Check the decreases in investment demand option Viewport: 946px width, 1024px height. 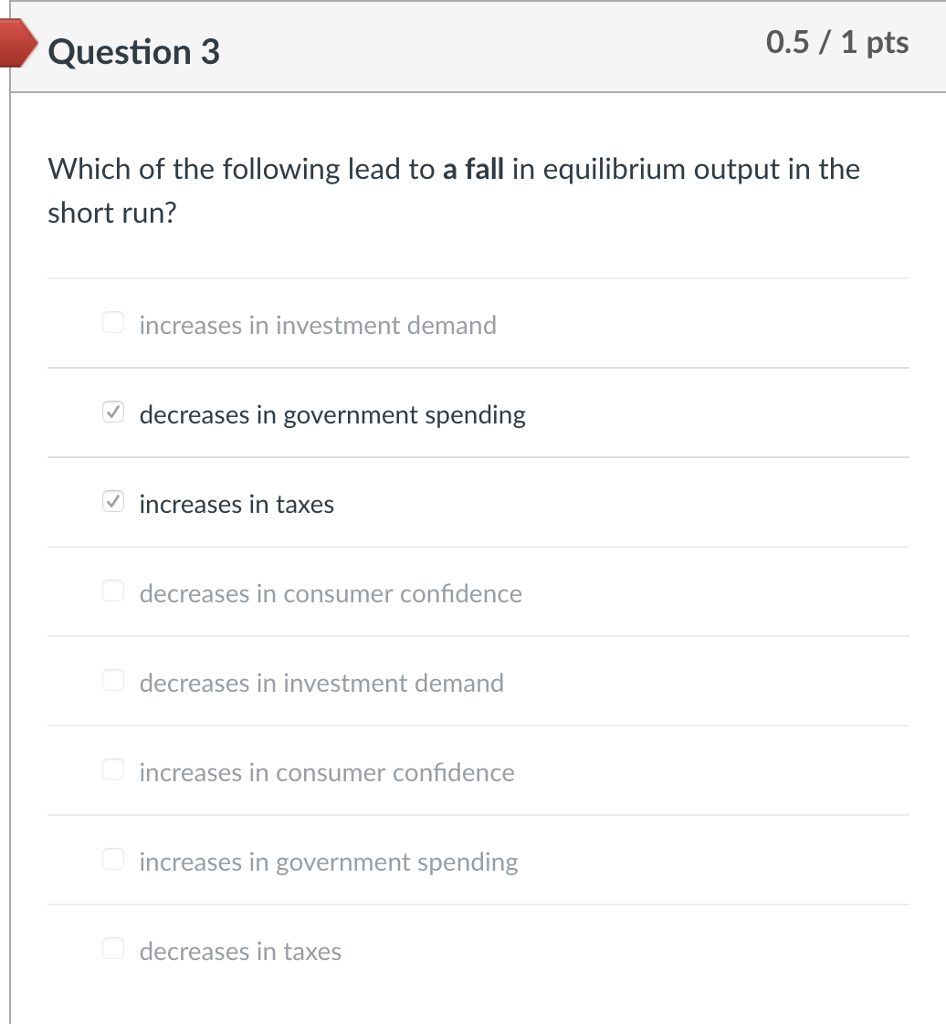click(113, 680)
